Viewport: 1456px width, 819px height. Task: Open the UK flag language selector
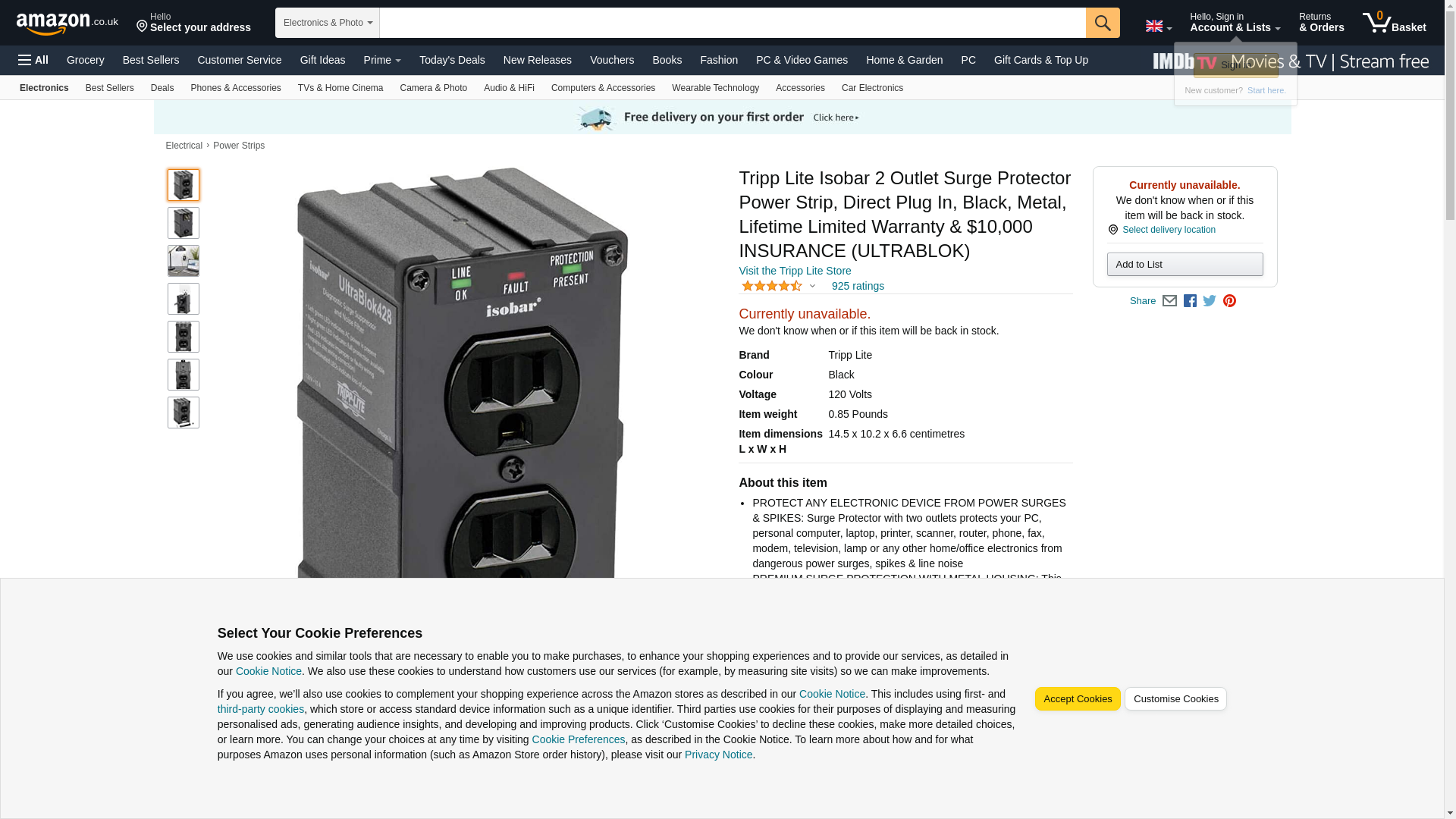point(1158,26)
